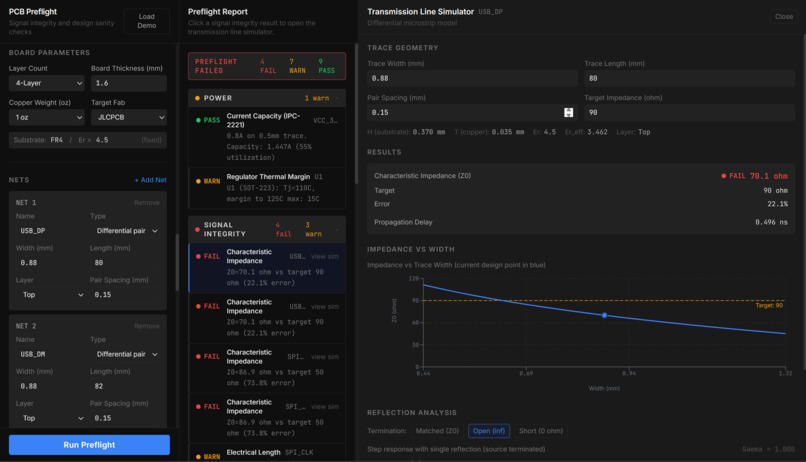
Task: Open the Target Fab dropdown
Action: 129,117
